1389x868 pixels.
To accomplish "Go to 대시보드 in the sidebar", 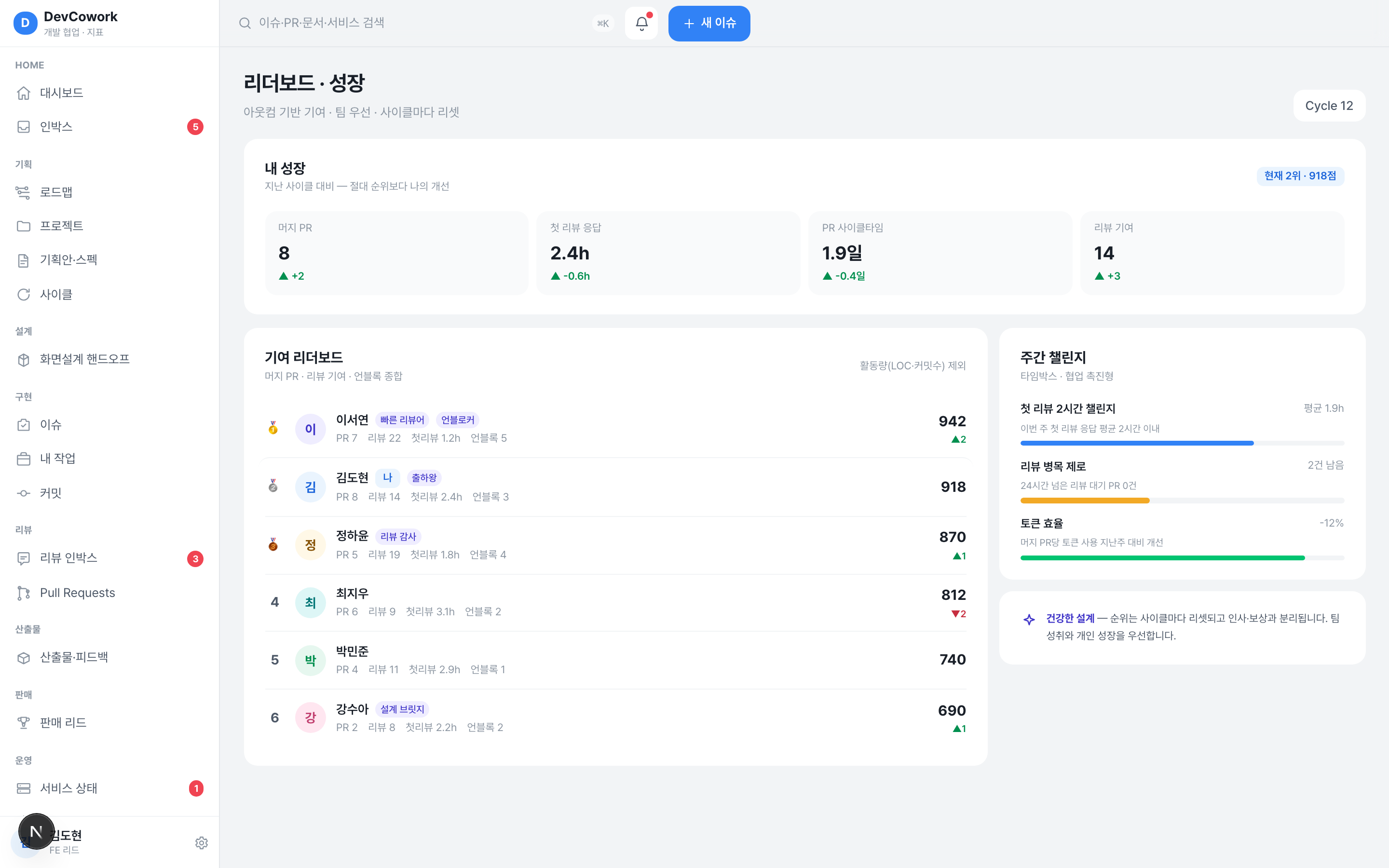I will click(109, 93).
